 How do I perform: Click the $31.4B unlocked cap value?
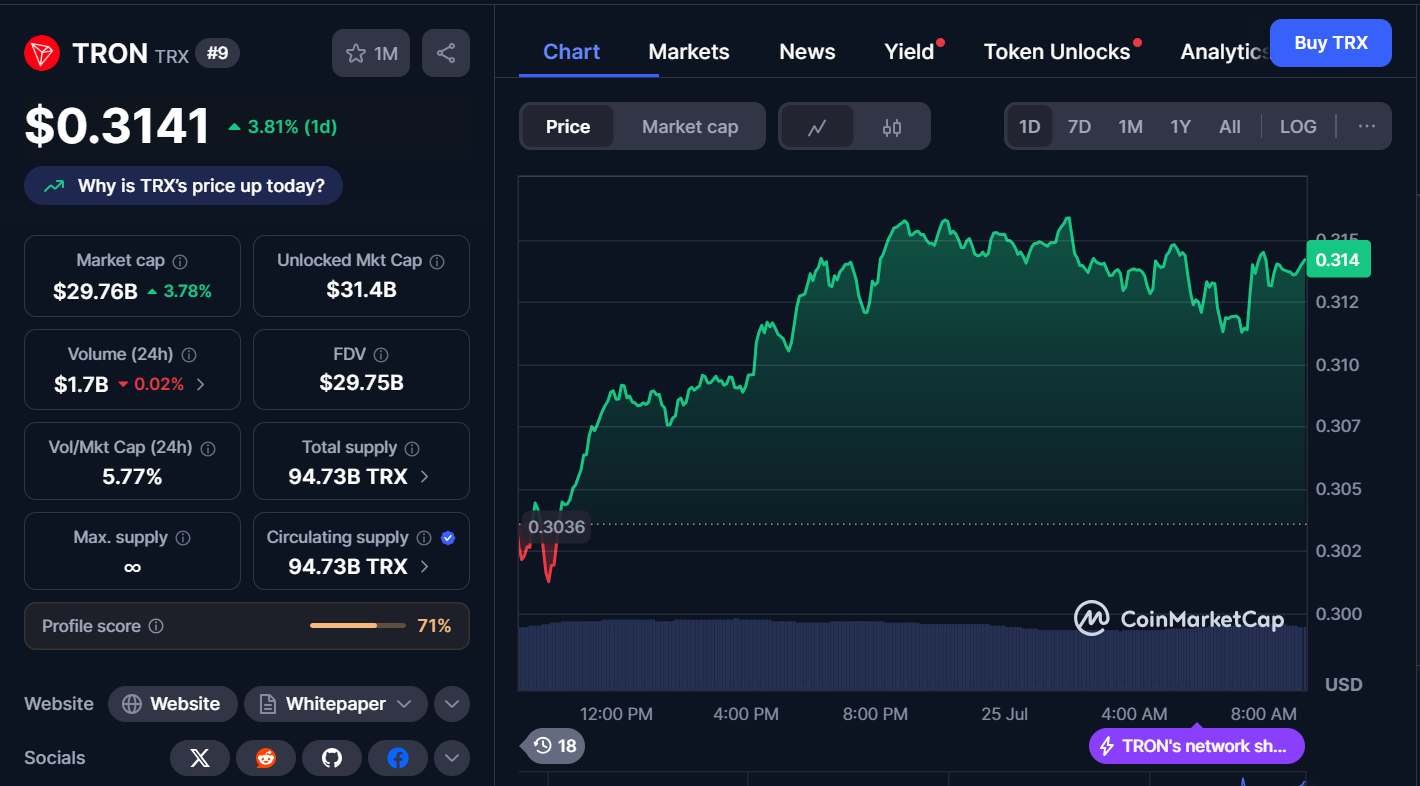361,290
